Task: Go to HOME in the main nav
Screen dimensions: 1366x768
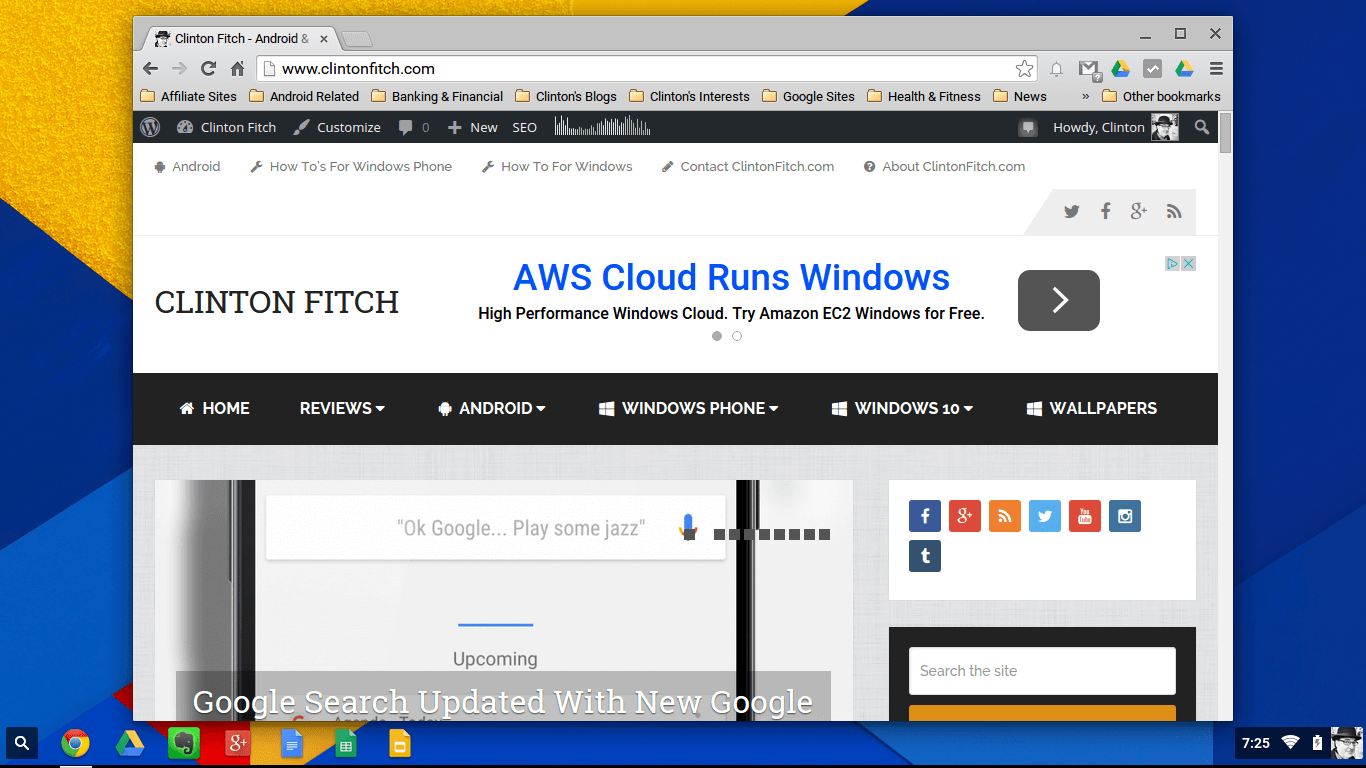Action: 214,408
